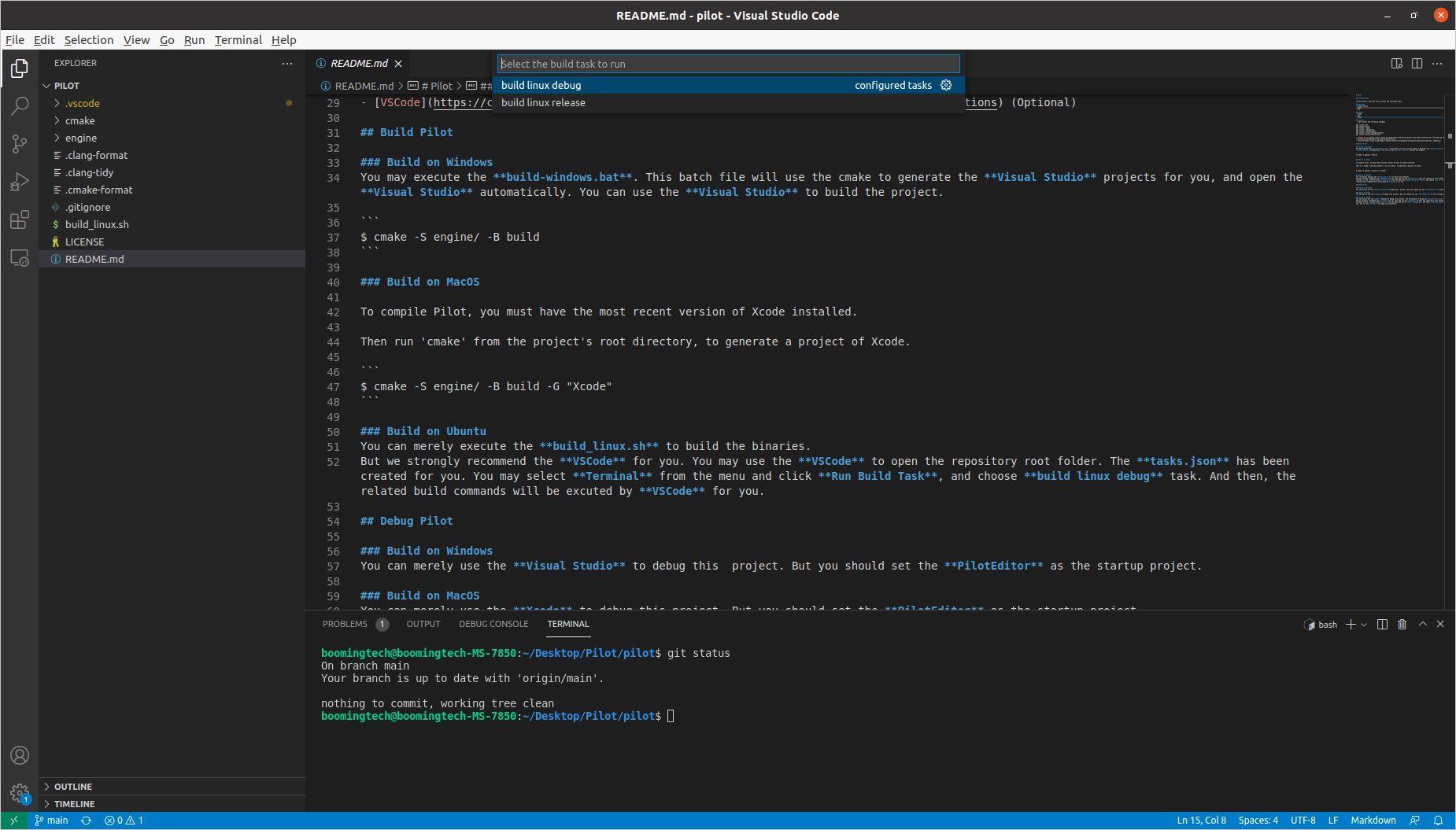Choose the build linux debug task
1456x830 pixels.
click(x=729, y=85)
